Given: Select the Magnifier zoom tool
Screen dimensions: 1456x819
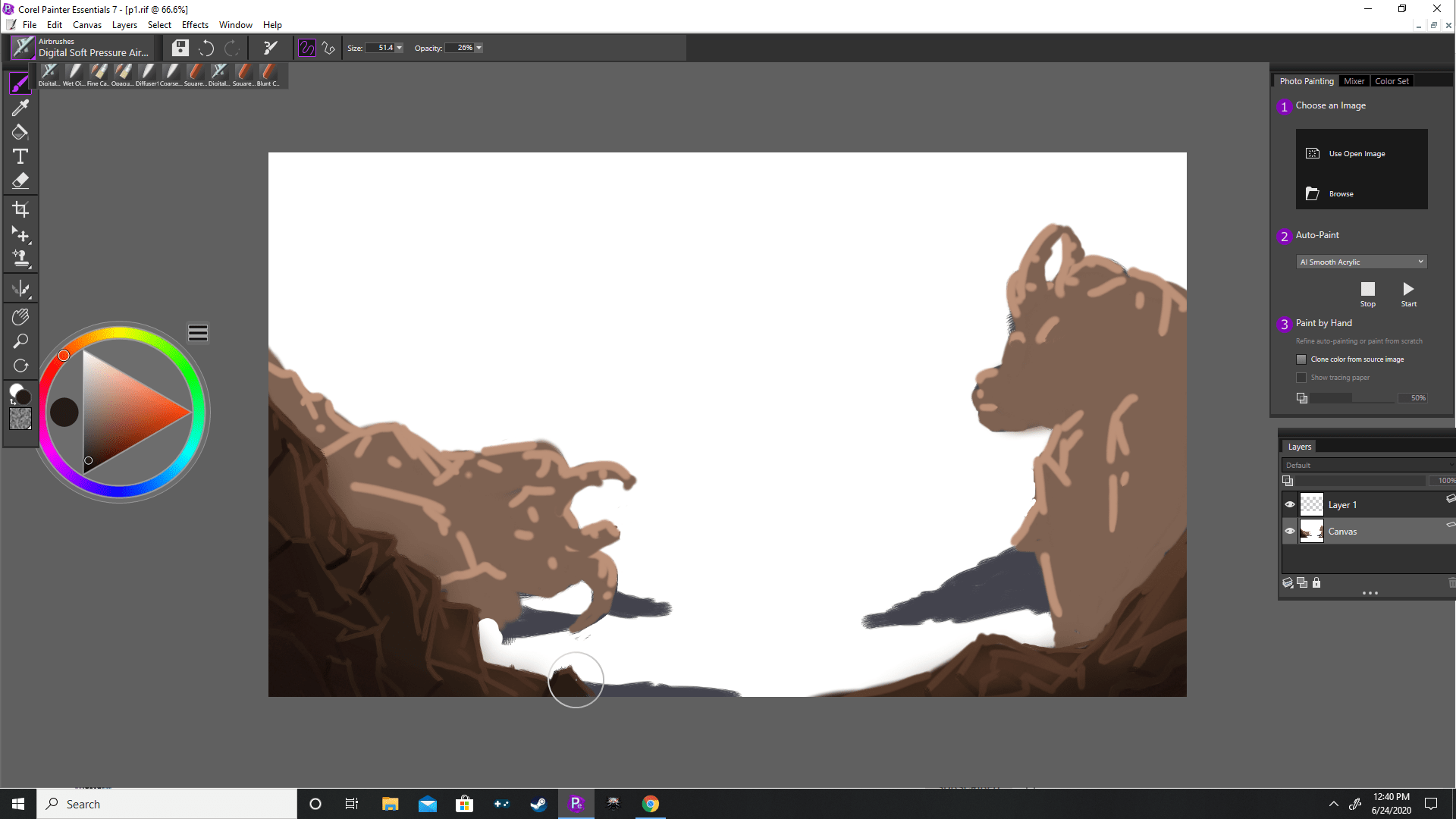Looking at the screenshot, I should point(20,341).
